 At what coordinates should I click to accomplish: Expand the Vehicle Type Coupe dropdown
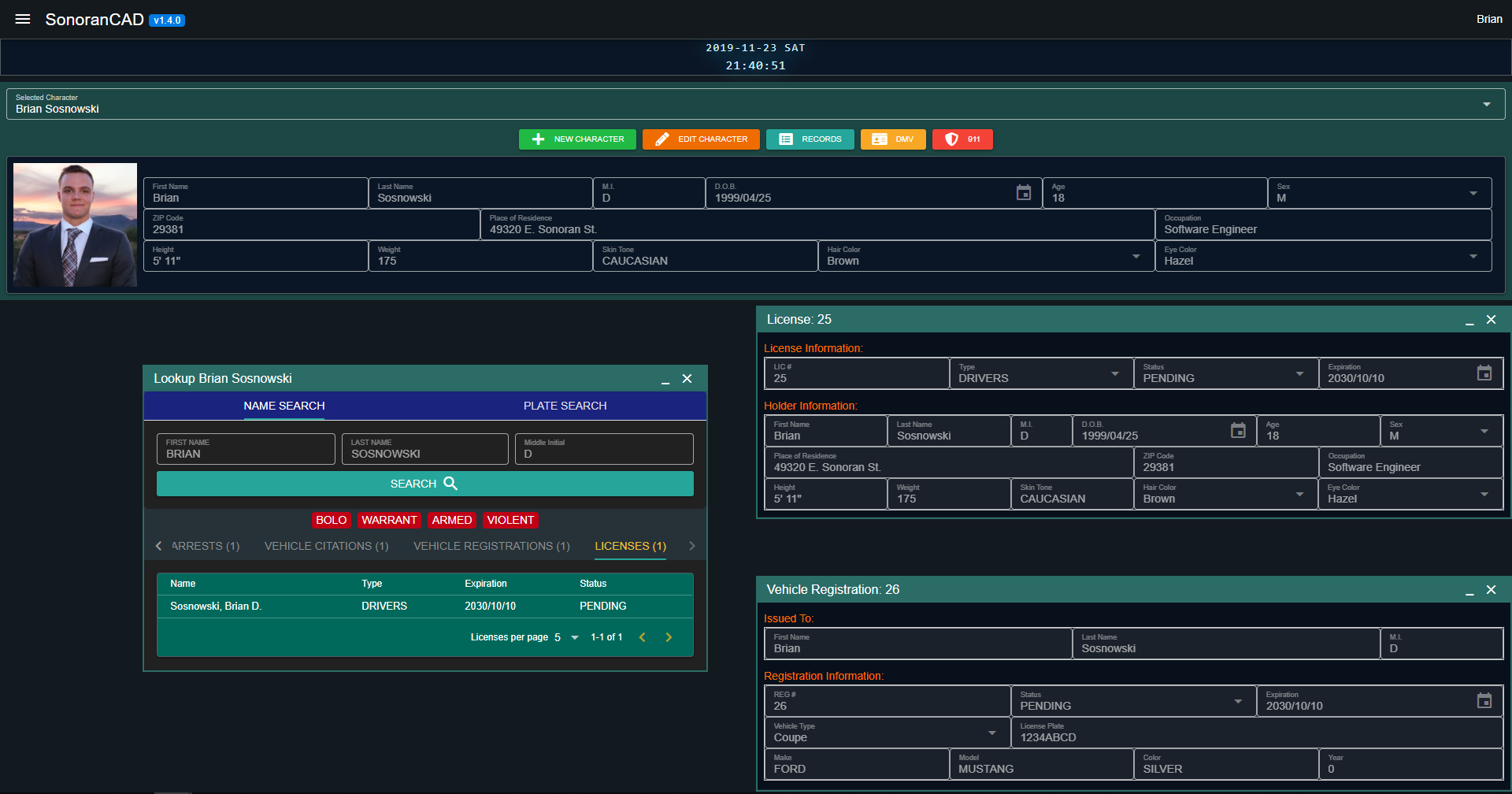pyautogui.click(x=991, y=733)
